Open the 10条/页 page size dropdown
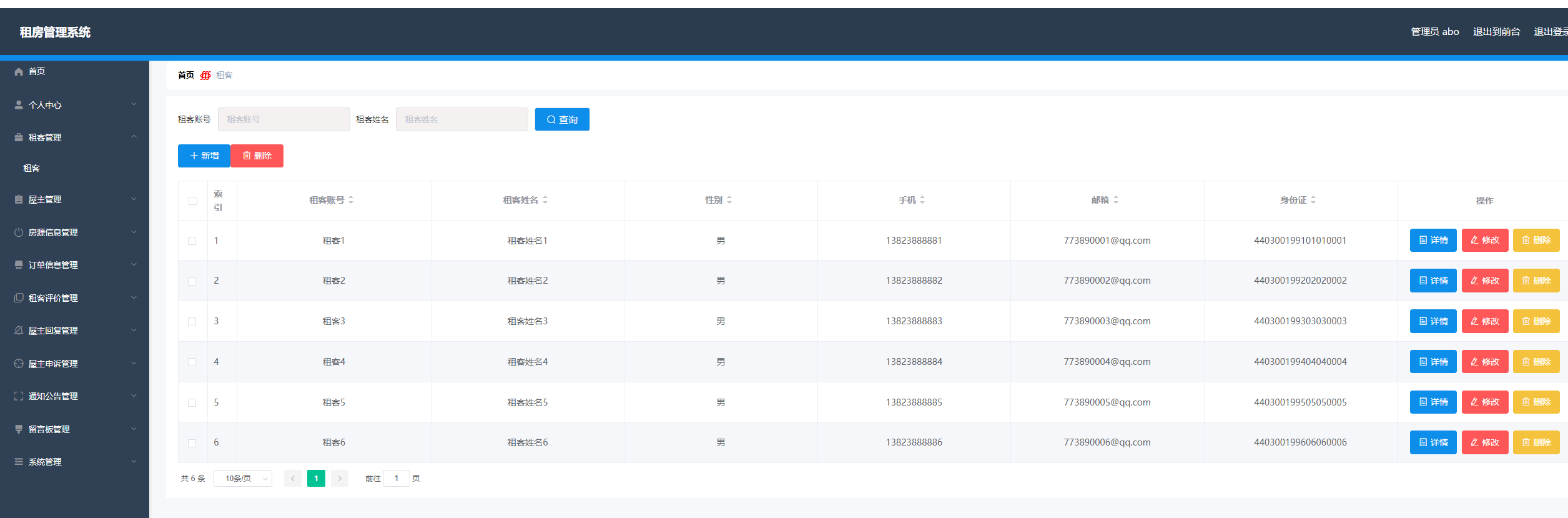 point(242,479)
